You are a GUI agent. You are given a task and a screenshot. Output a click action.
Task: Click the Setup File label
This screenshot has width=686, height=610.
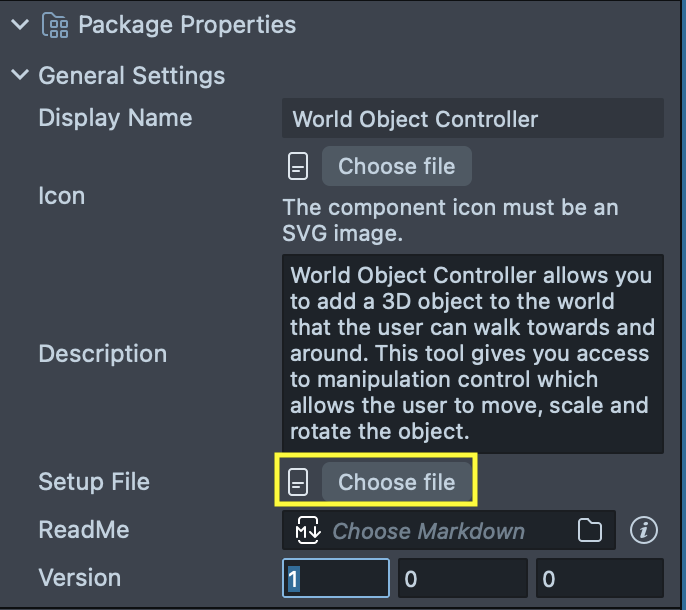pos(94,482)
